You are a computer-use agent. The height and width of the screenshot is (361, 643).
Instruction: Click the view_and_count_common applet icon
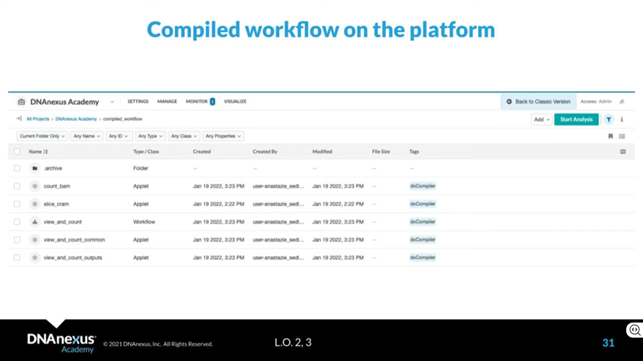(35, 240)
